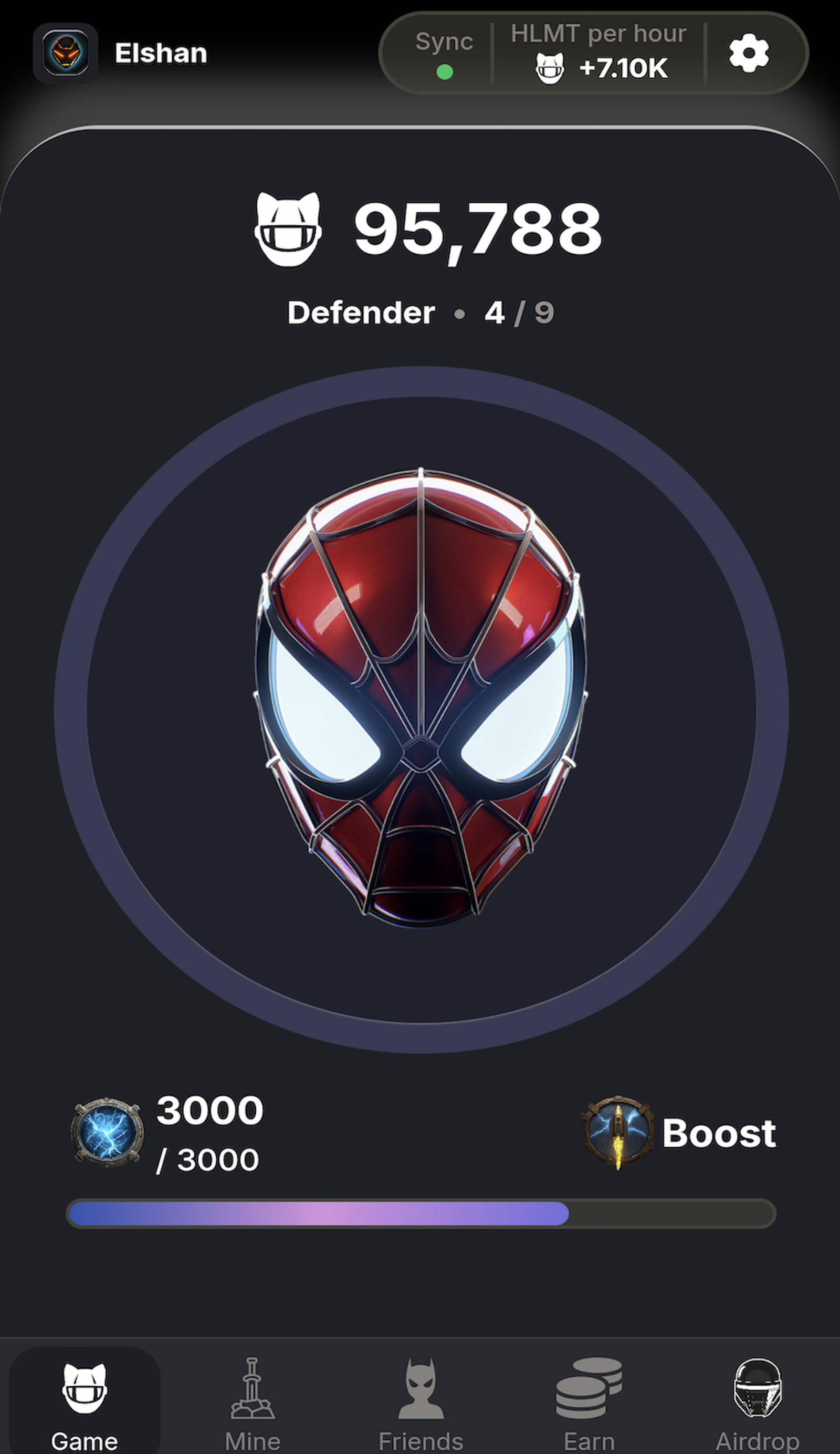
Task: Click the small helmet icon next to +7.10K
Action: [550, 68]
